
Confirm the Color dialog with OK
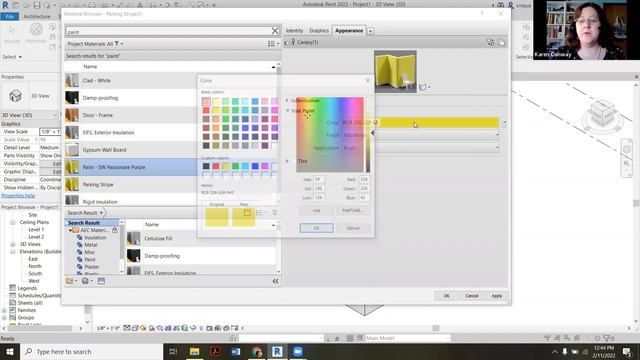pos(316,228)
